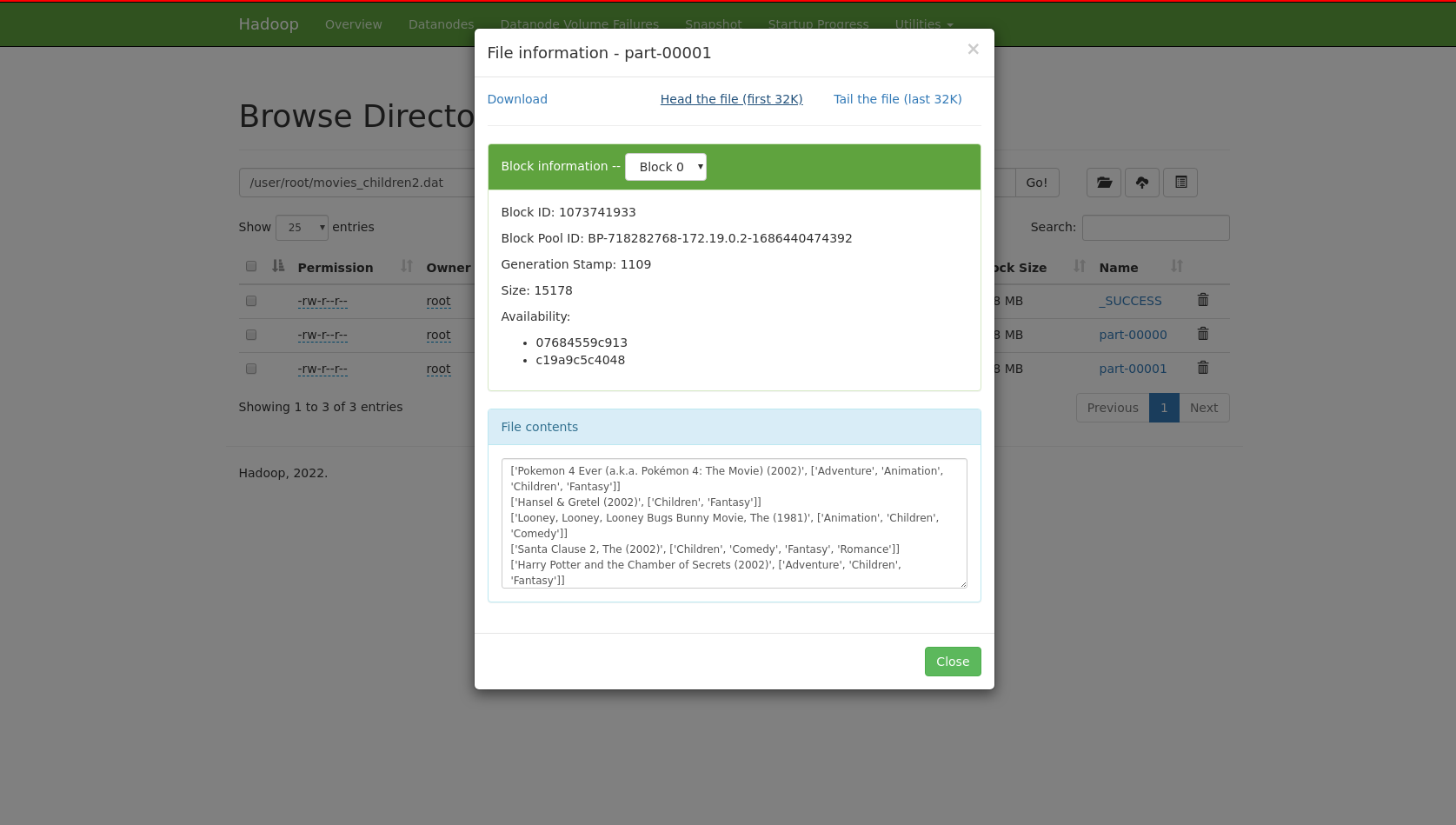Click the trash icon for part-00001

[1203, 368]
